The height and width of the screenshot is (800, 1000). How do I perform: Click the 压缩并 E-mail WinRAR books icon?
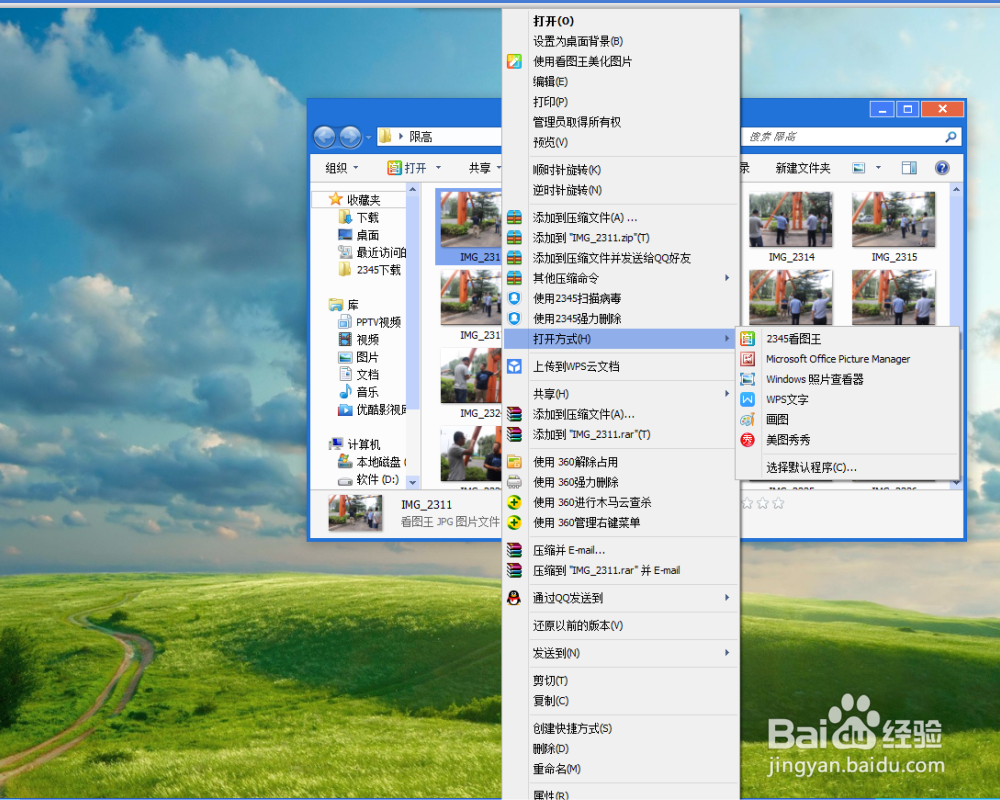click(x=514, y=550)
